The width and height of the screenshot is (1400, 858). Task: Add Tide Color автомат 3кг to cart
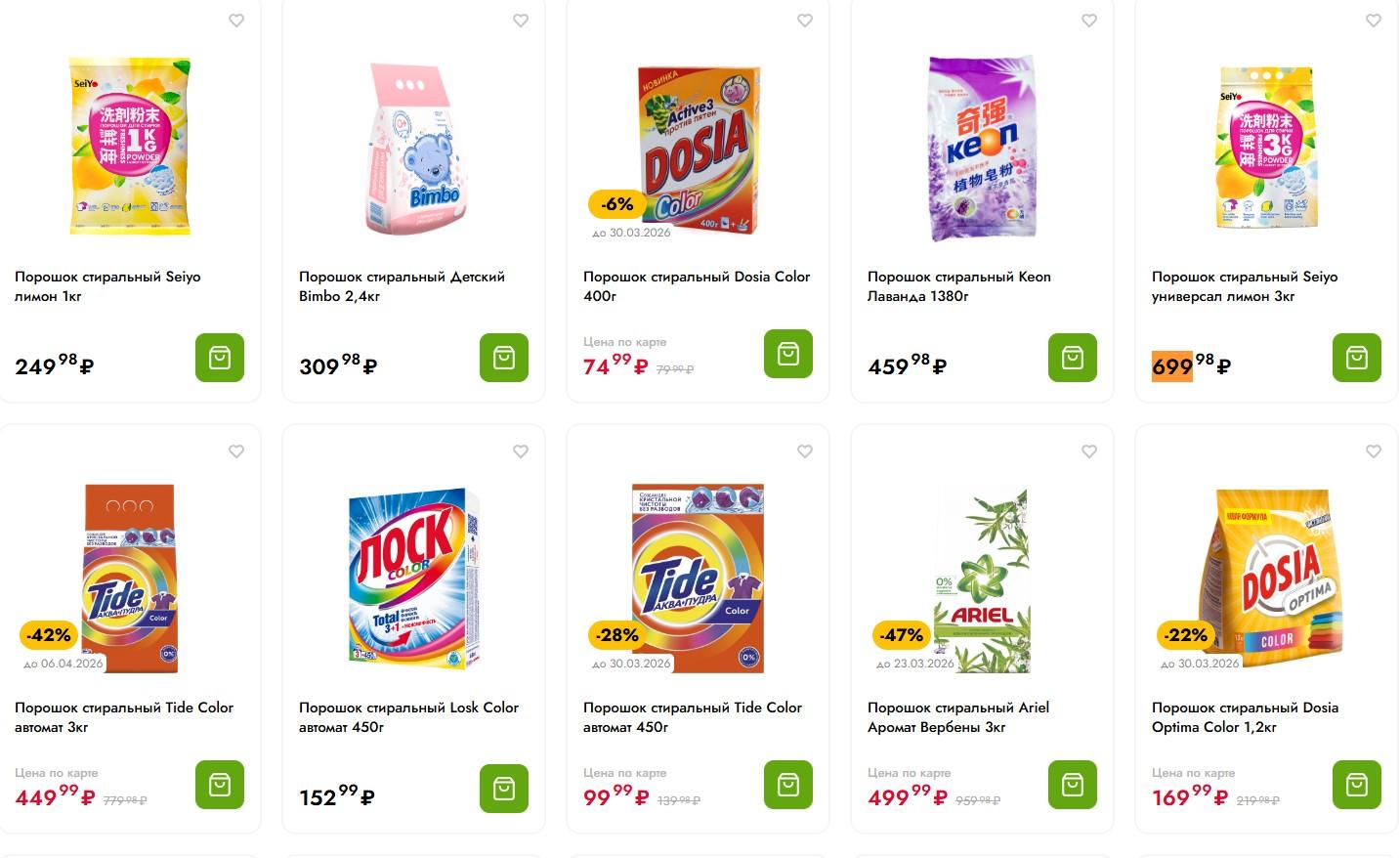220,785
